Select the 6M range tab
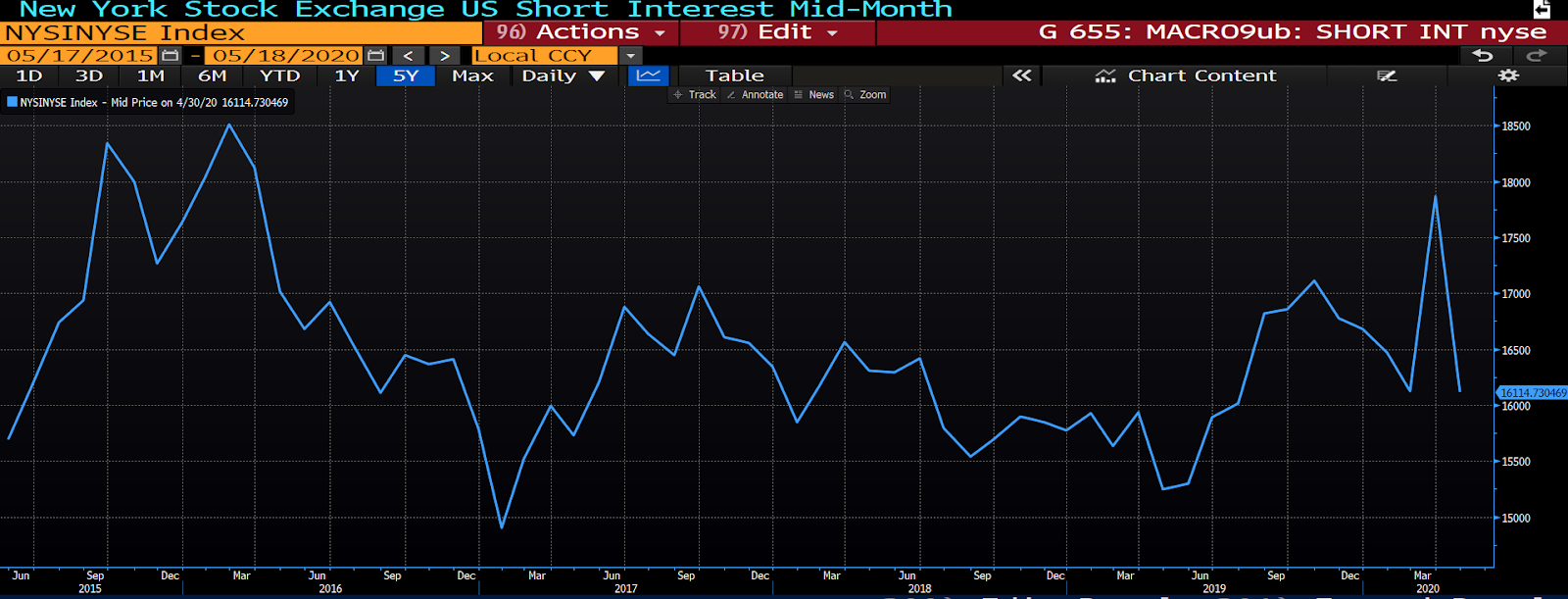 213,75
